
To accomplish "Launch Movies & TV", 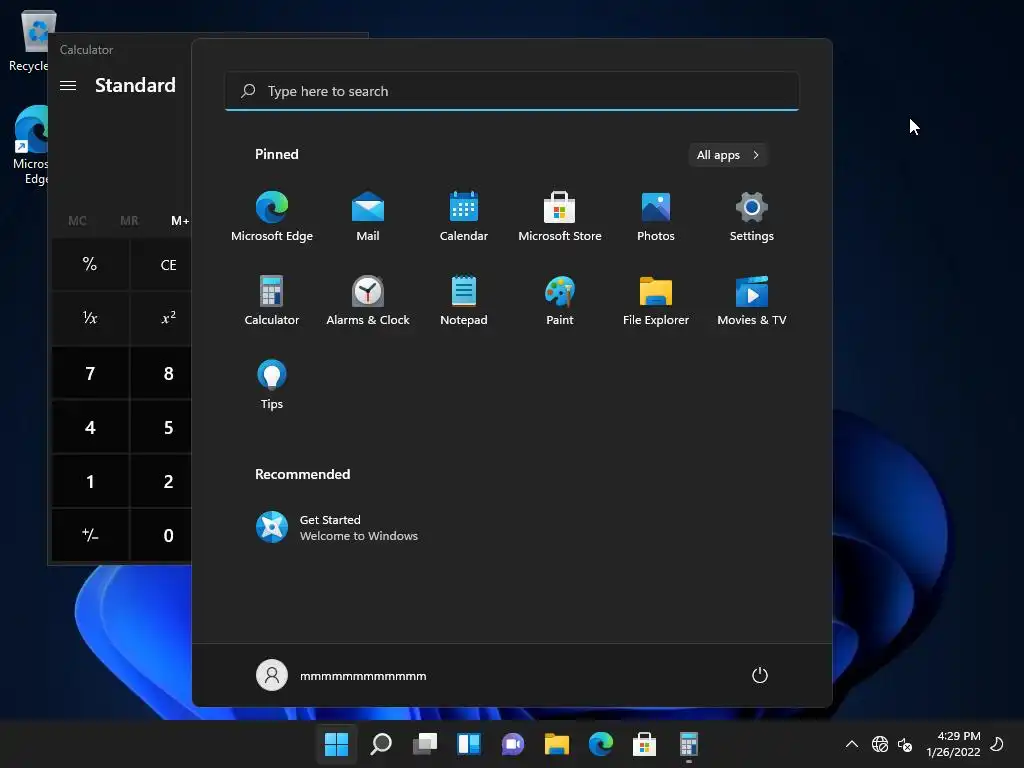I will (x=752, y=300).
